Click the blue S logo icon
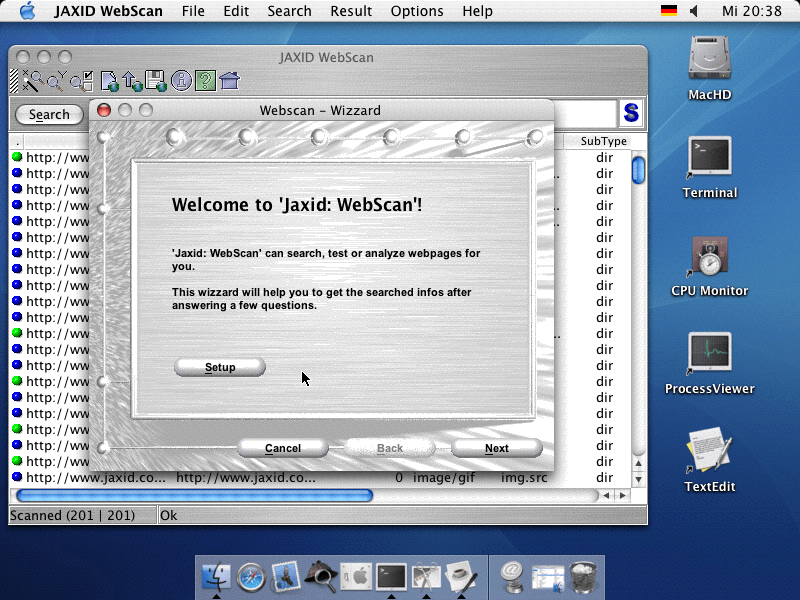 tap(631, 113)
